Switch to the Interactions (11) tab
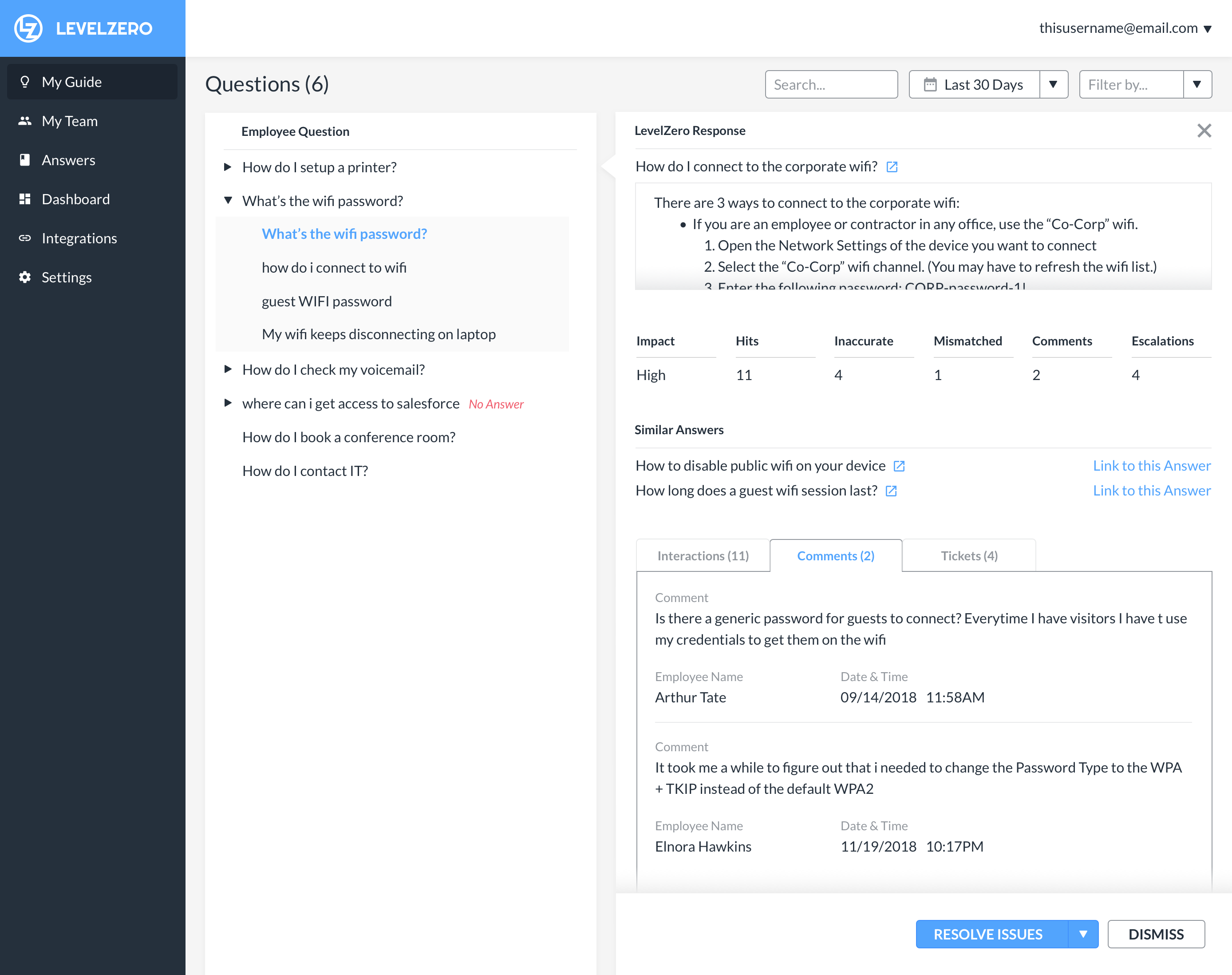The image size is (1232, 975). (x=703, y=555)
